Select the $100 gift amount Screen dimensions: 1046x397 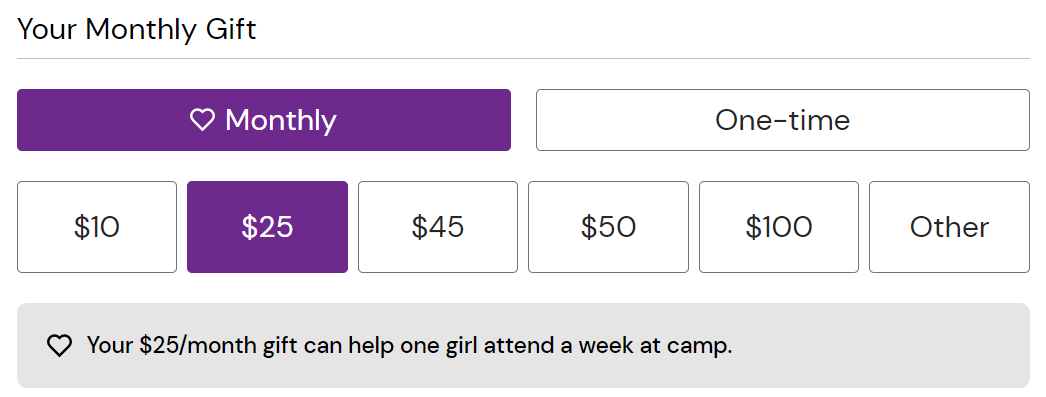(x=778, y=227)
